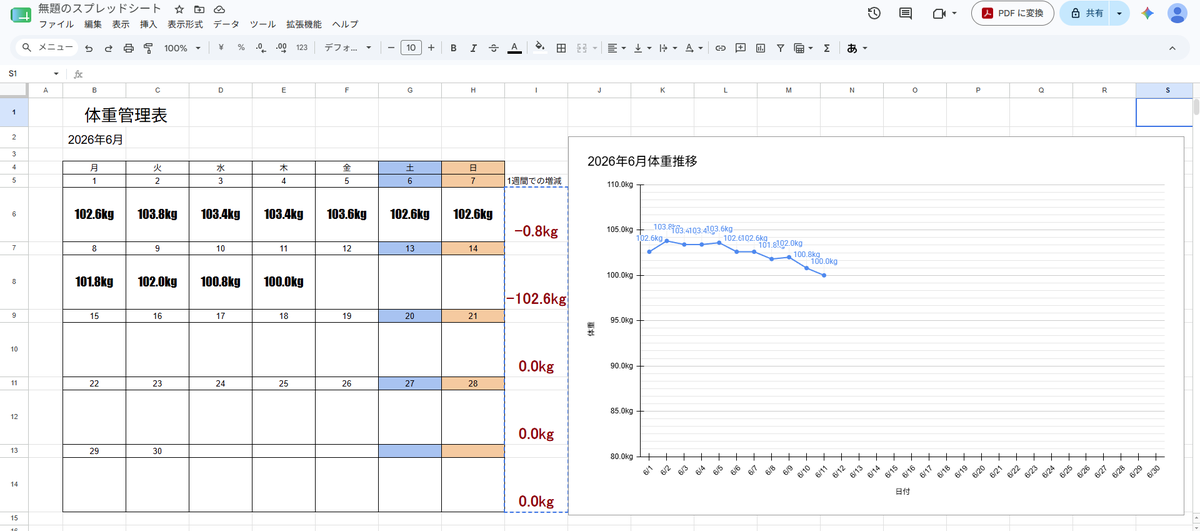Image resolution: width=1200 pixels, height=531 pixels.
Task: Open the font family dropdown
Action: [347, 47]
